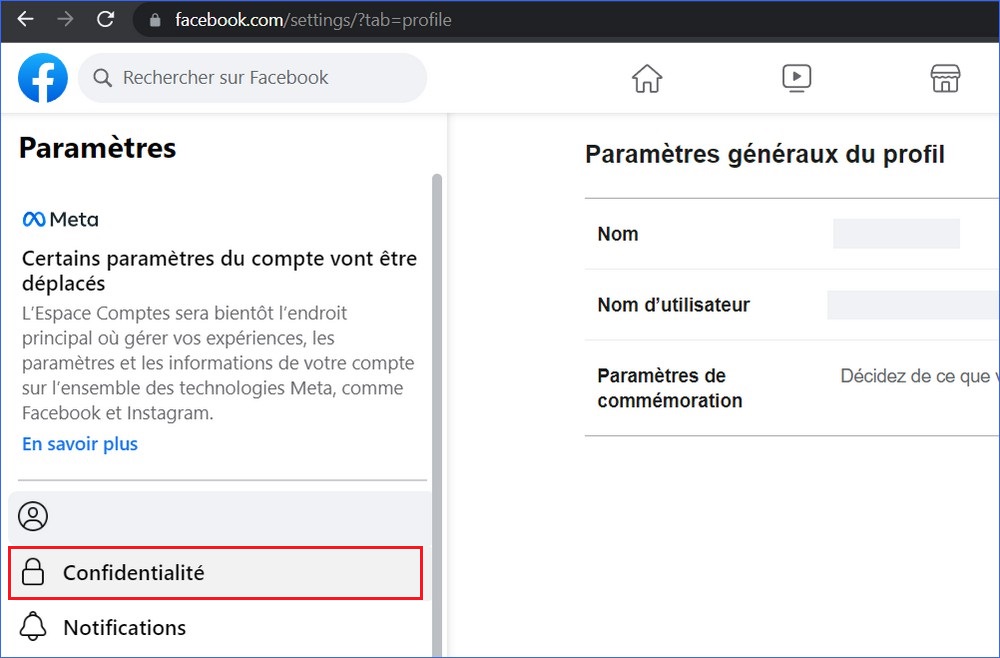Screen dimensions: 1000x658
Task: Focus the 'Rechercher sur Facebook' search box
Action: click(260, 78)
